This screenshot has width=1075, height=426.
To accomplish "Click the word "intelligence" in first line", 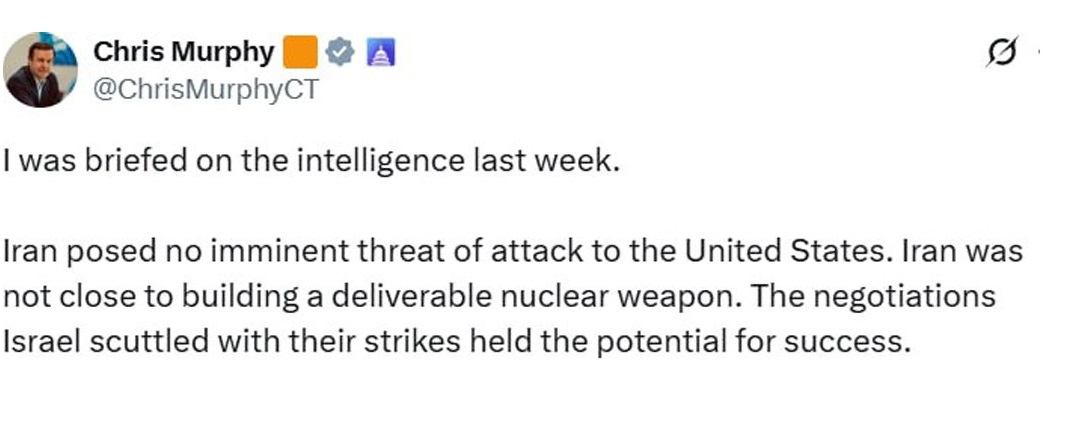I will [384, 161].
